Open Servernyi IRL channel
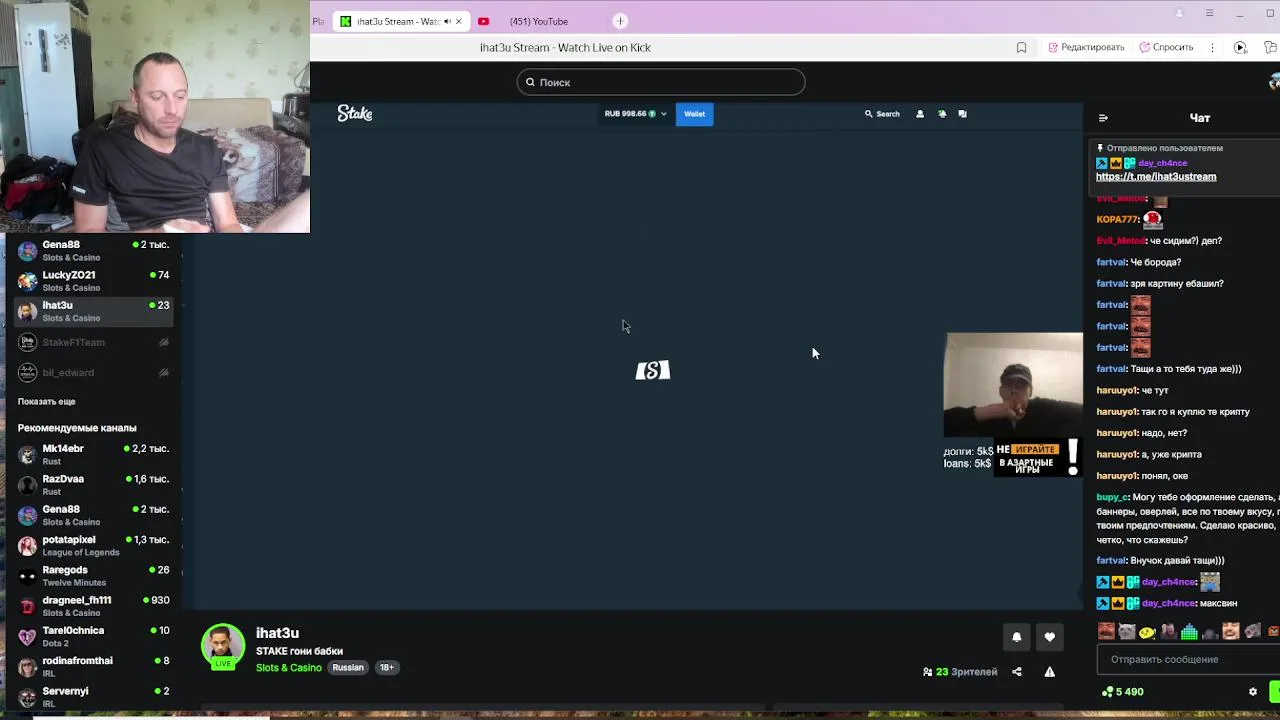The height and width of the screenshot is (720, 1280). click(x=95, y=696)
